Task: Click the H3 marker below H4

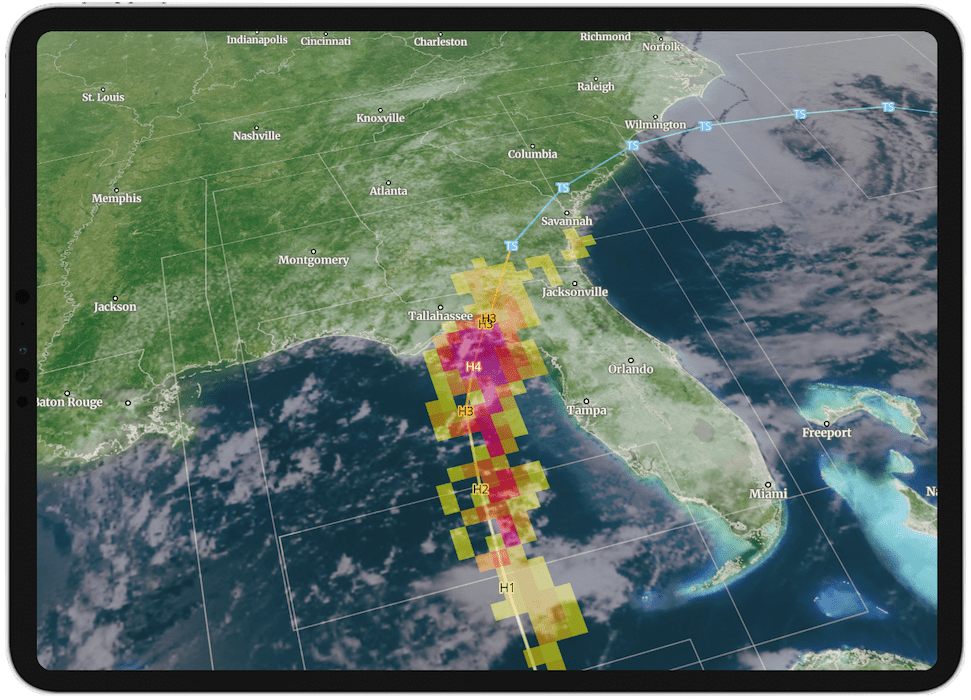Action: 465,411
